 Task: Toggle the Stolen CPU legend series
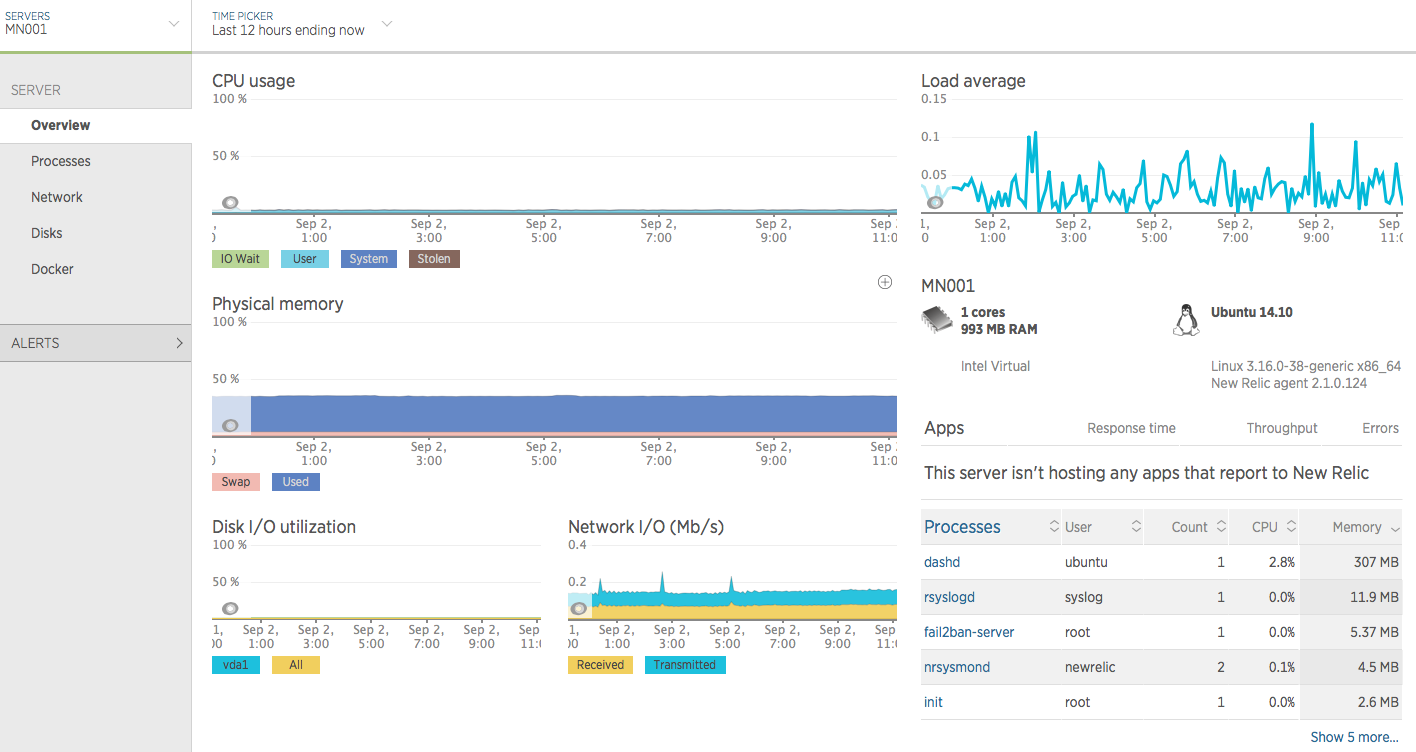click(x=434, y=259)
